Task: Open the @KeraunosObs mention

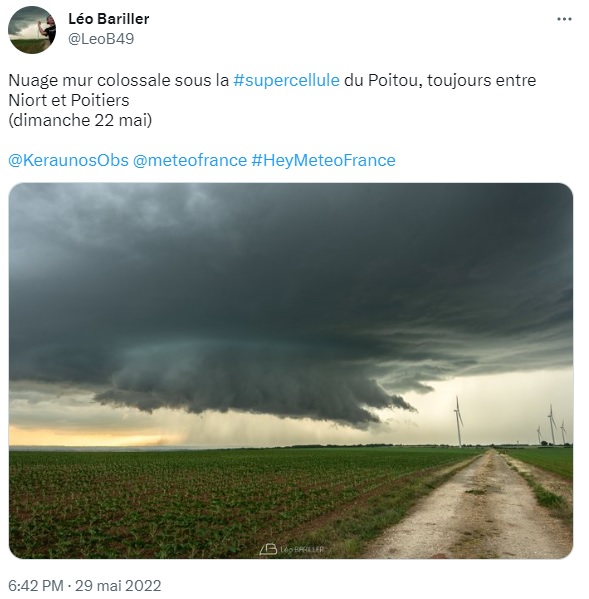Action: (x=68, y=160)
